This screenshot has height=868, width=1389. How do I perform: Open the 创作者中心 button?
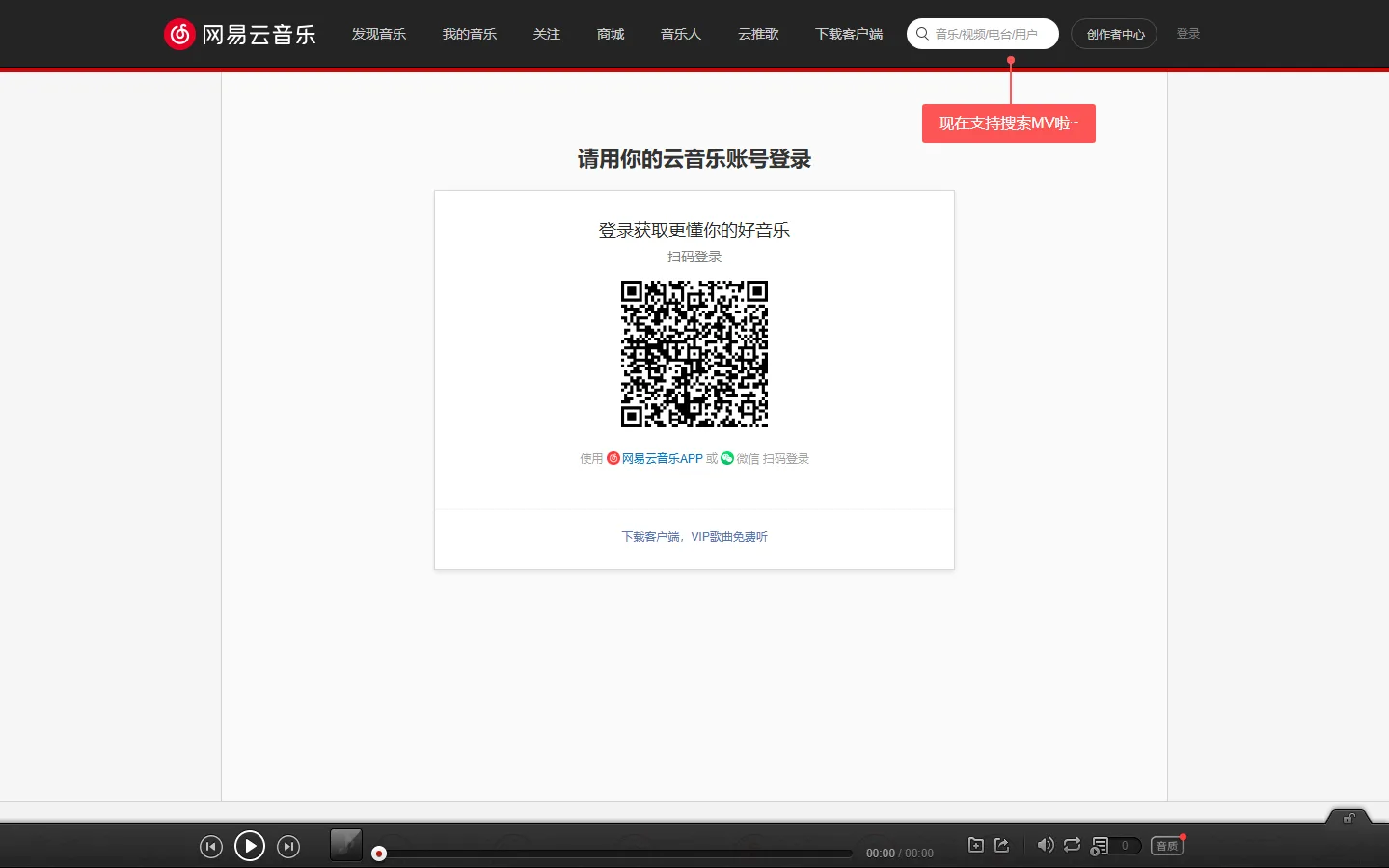pyautogui.click(x=1114, y=34)
